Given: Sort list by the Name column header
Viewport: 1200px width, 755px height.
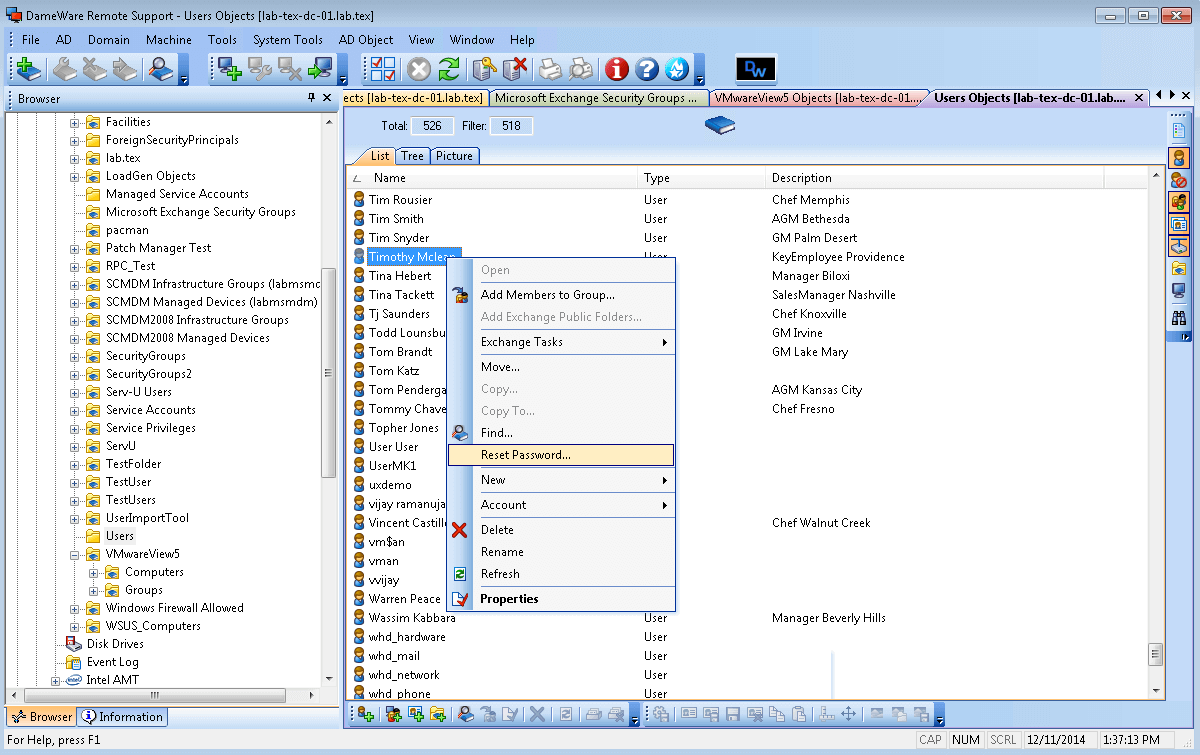Looking at the screenshot, I should click(x=494, y=178).
